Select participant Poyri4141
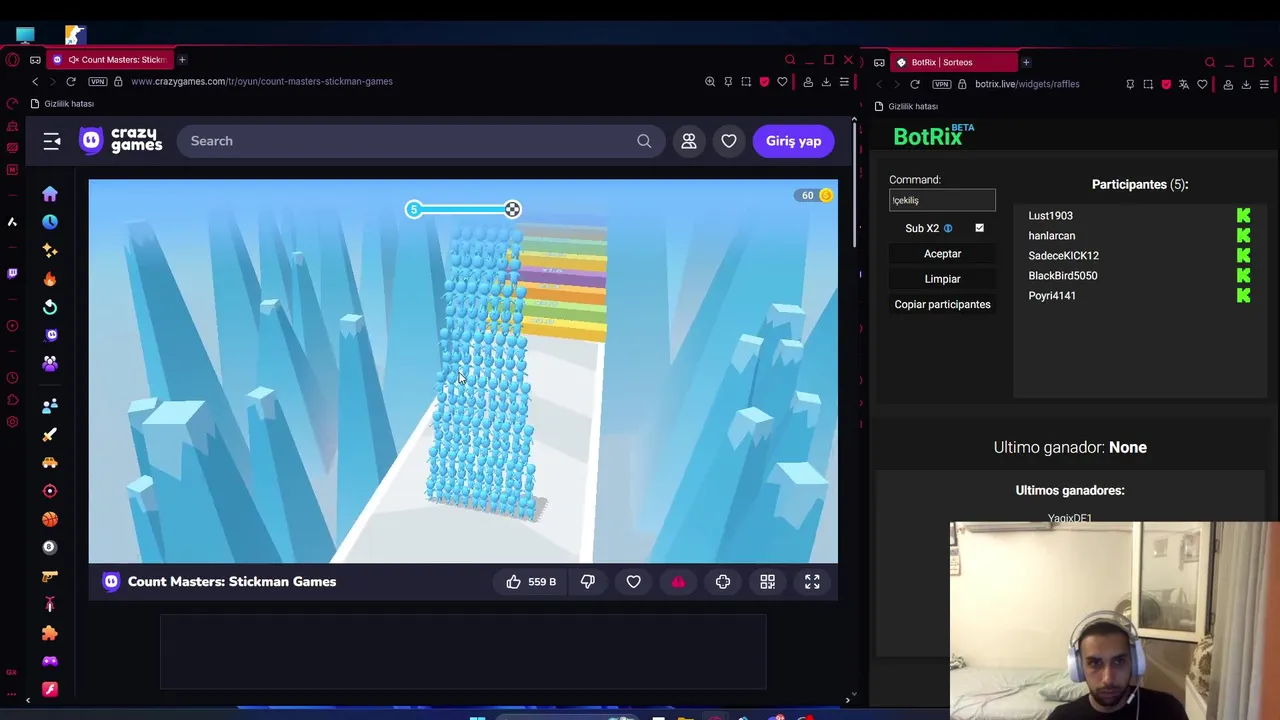Screen dimensions: 1280x720 click(x=1052, y=295)
